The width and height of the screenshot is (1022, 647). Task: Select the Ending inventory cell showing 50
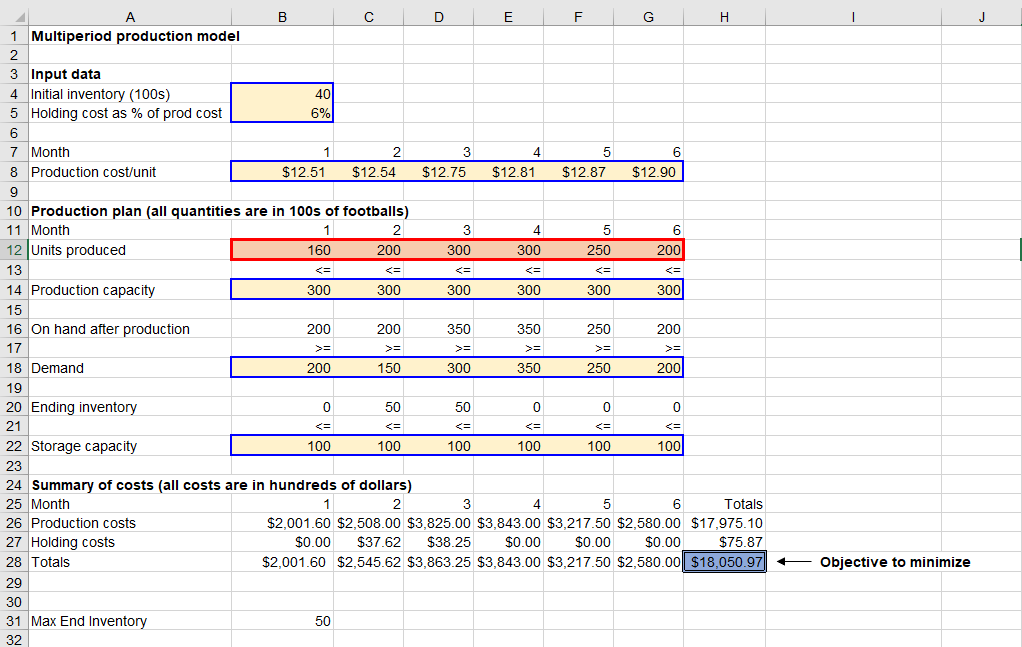click(x=368, y=407)
